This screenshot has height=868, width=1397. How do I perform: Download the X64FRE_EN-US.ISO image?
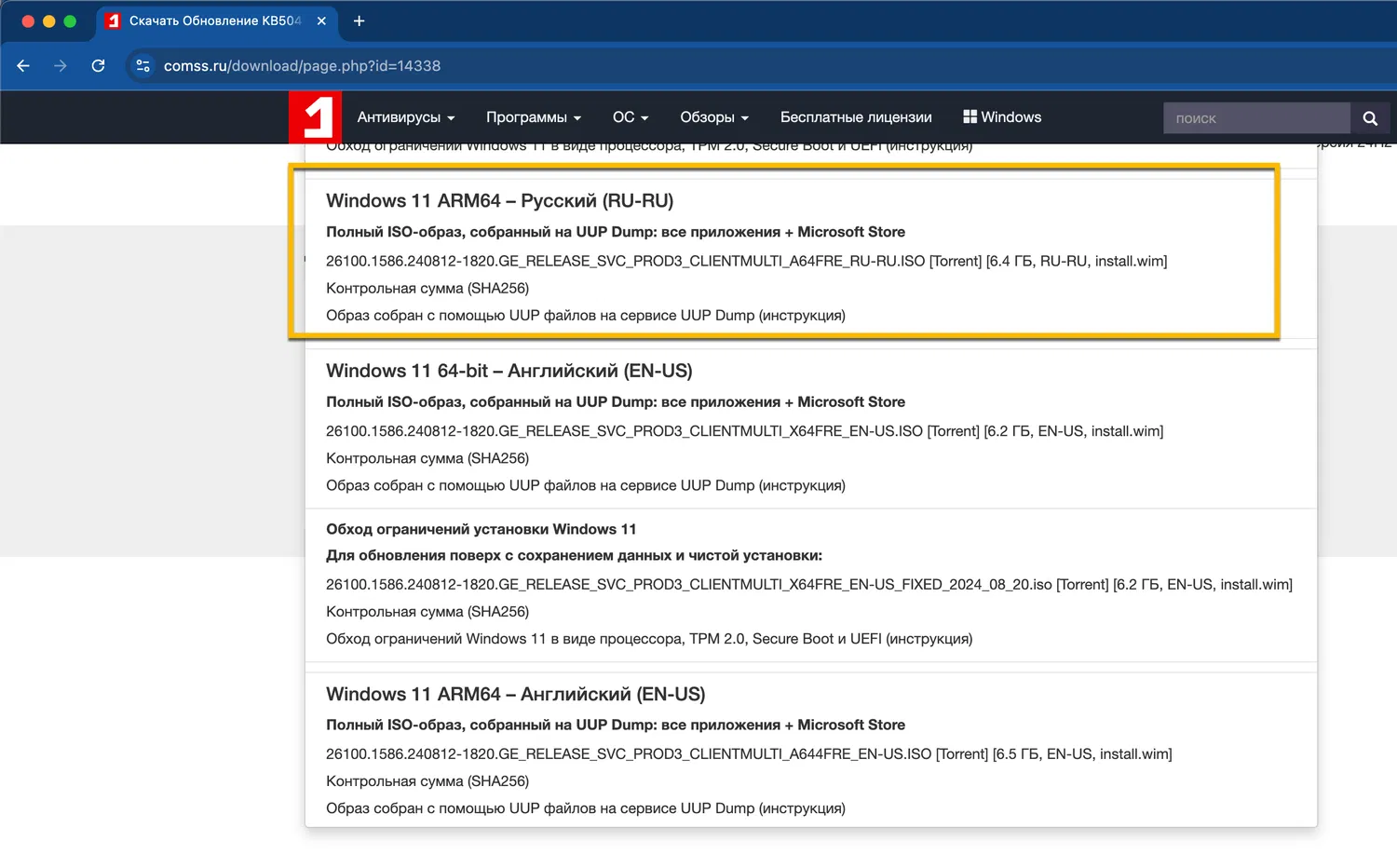click(x=624, y=431)
